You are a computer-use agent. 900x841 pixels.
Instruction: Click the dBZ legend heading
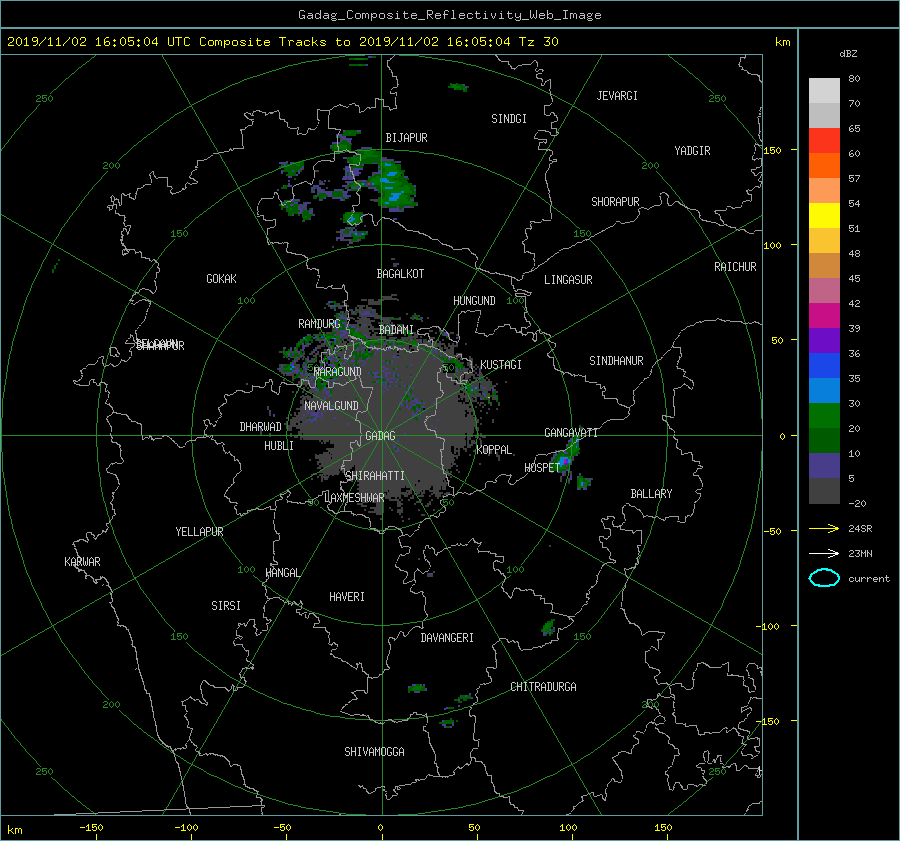(x=848, y=54)
